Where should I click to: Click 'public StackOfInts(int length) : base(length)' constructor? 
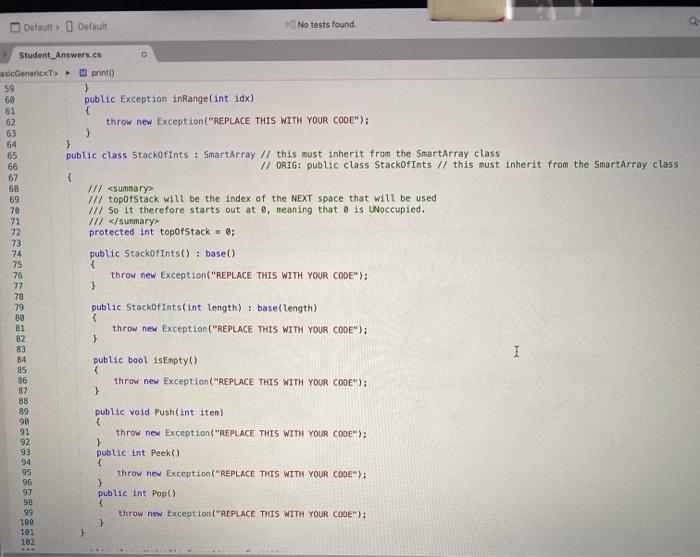204,308
